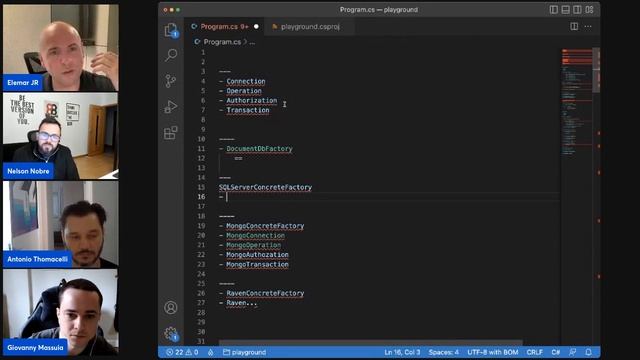
Task: Select Elemar JR video tile
Action: 61,48
